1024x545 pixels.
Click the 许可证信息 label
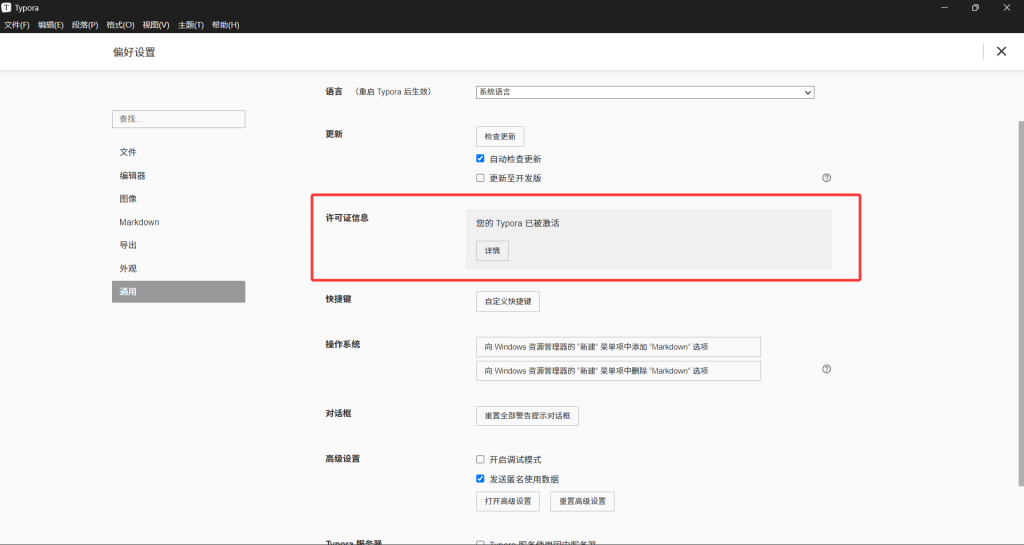[347, 218]
